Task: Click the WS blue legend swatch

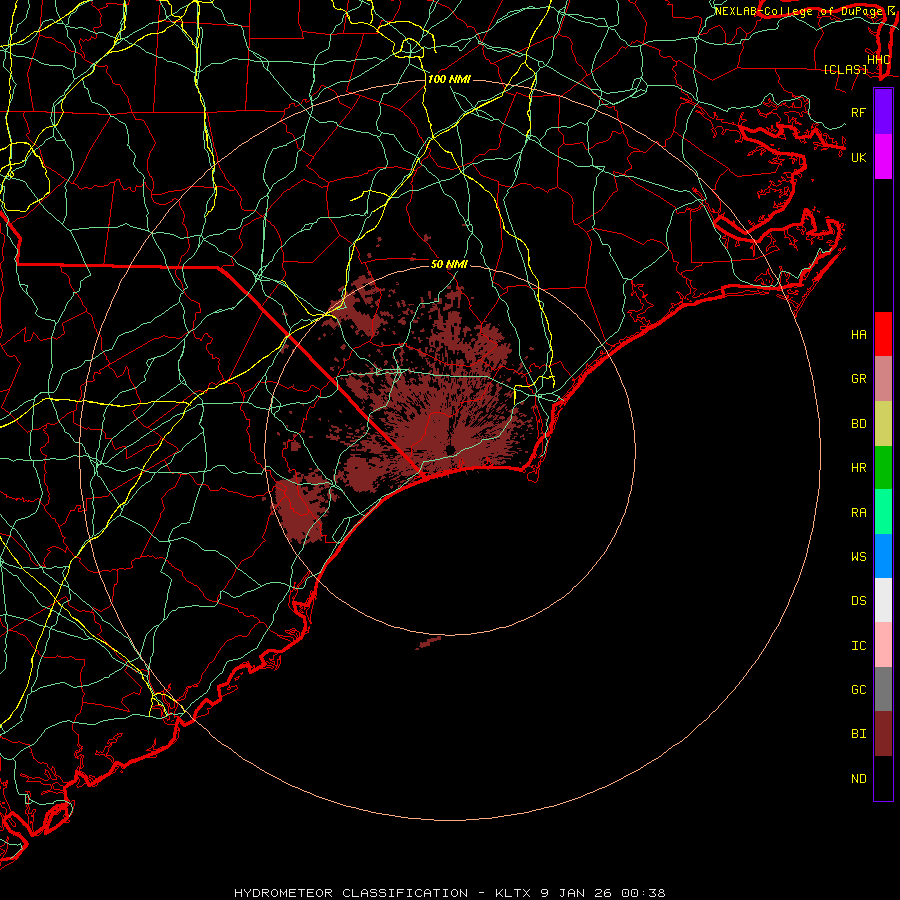Action: [x=883, y=556]
